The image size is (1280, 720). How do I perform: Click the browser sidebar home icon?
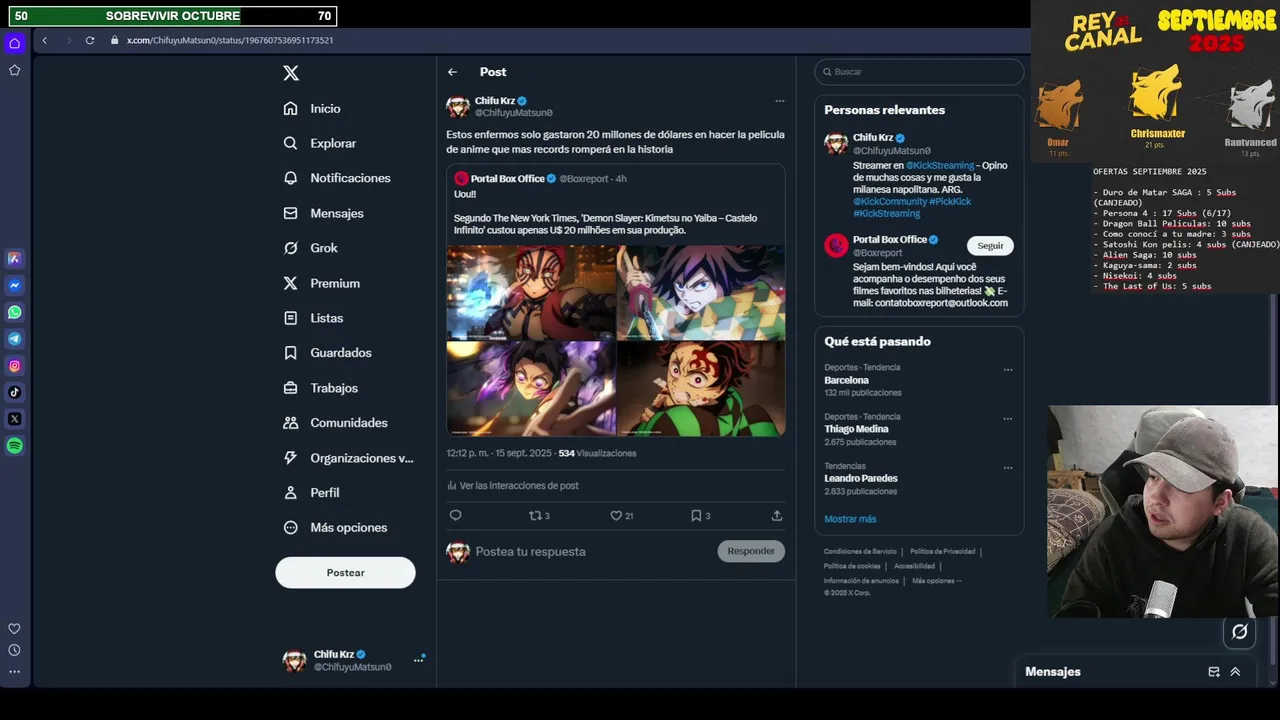tap(14, 43)
